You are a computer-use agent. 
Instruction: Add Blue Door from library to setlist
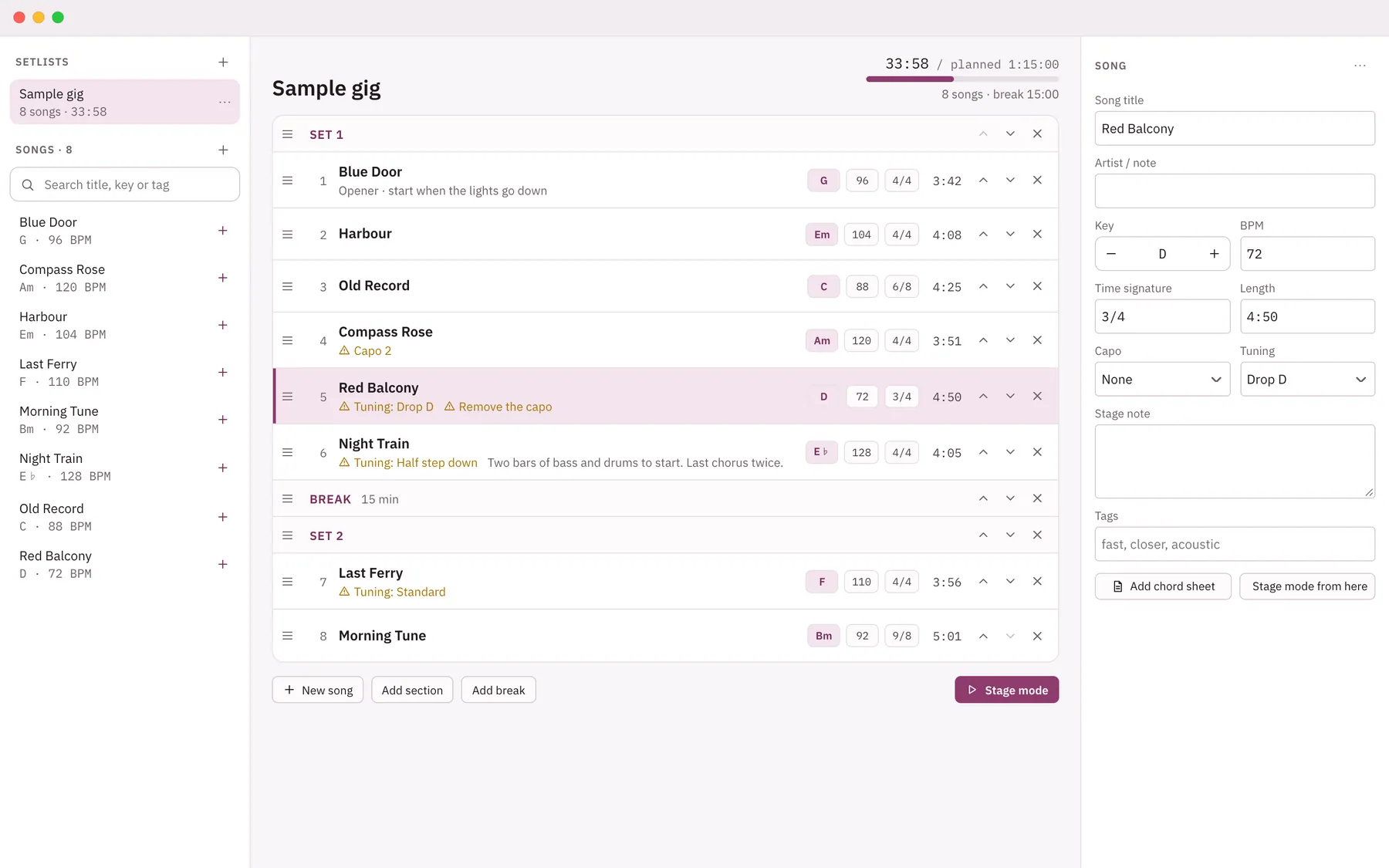tap(222, 231)
